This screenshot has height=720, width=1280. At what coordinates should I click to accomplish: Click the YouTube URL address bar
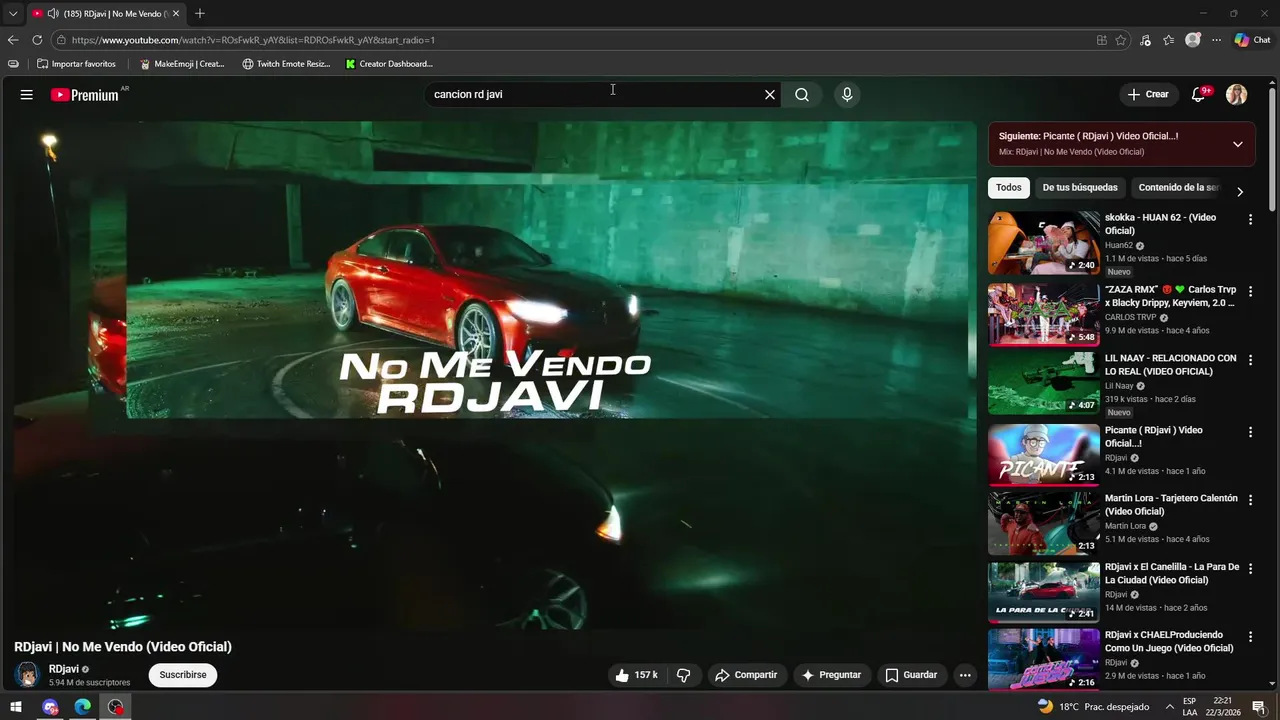570,40
